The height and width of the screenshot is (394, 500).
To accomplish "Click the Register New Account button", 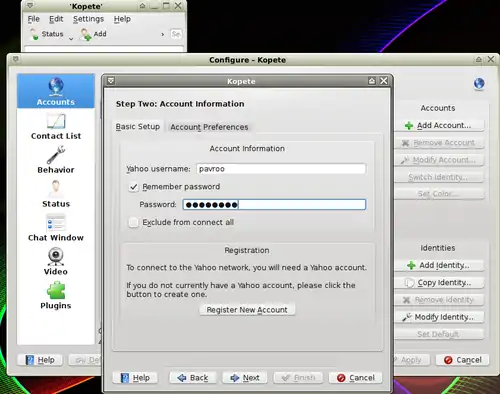I will click(x=247, y=310).
